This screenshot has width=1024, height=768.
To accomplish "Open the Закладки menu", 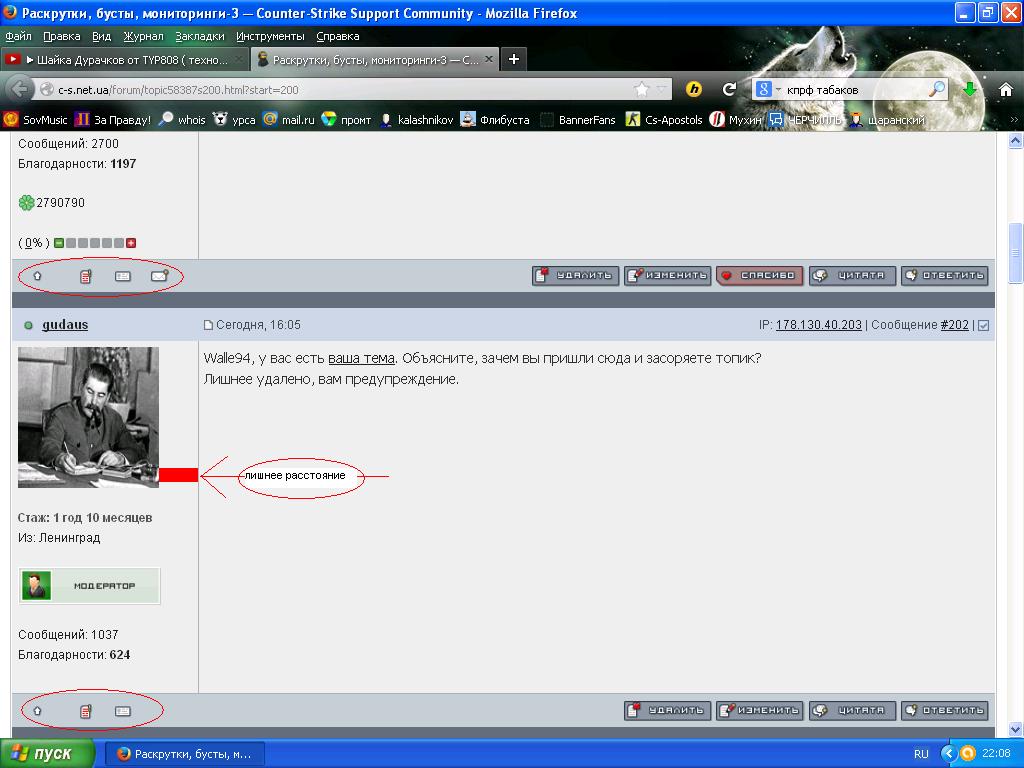I will coord(199,36).
